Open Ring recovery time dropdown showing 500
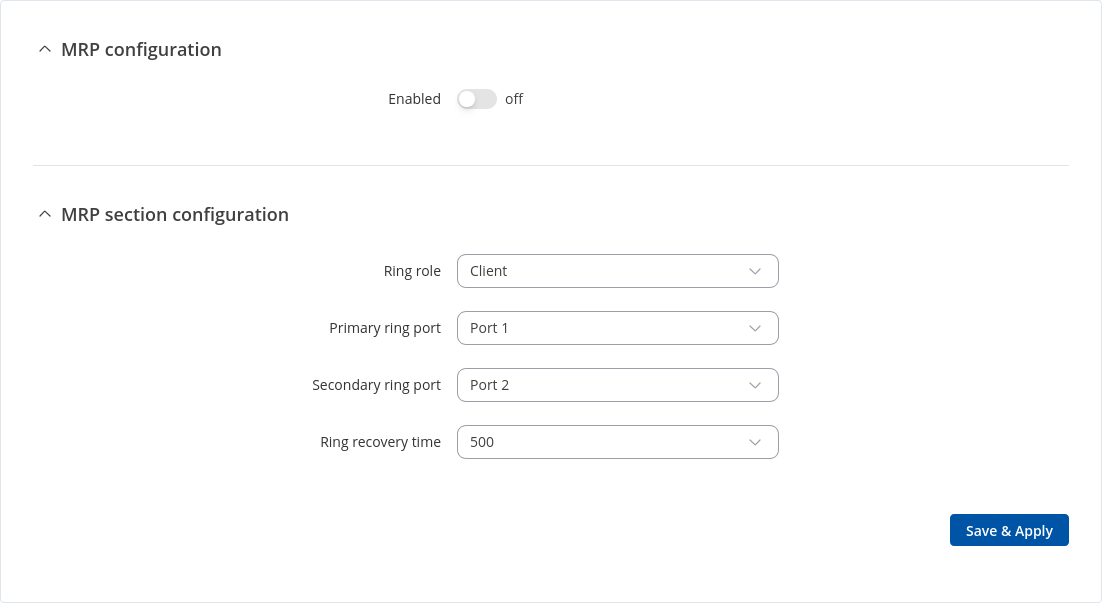The image size is (1102, 603). click(600, 442)
